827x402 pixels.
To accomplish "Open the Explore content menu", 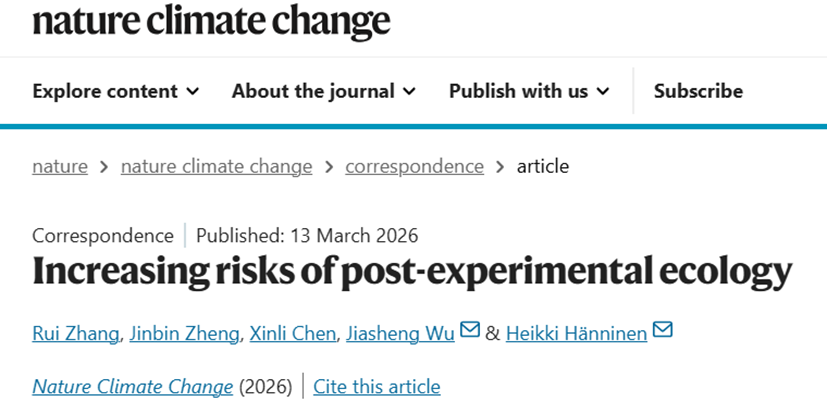I will point(106,91).
